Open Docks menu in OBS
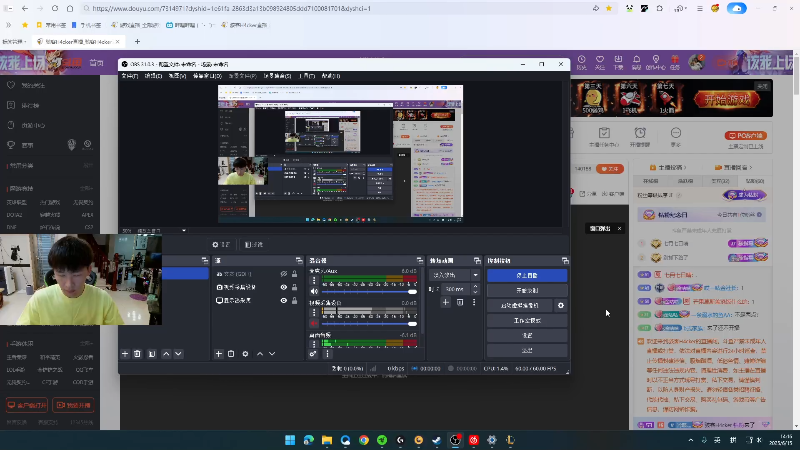The image size is (800, 450). click(x=207, y=76)
